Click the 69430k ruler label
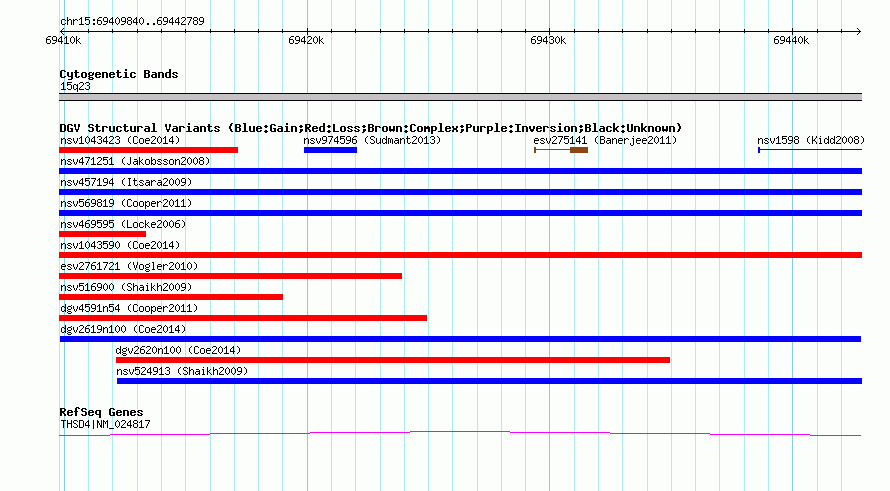The image size is (890, 491). click(548, 40)
